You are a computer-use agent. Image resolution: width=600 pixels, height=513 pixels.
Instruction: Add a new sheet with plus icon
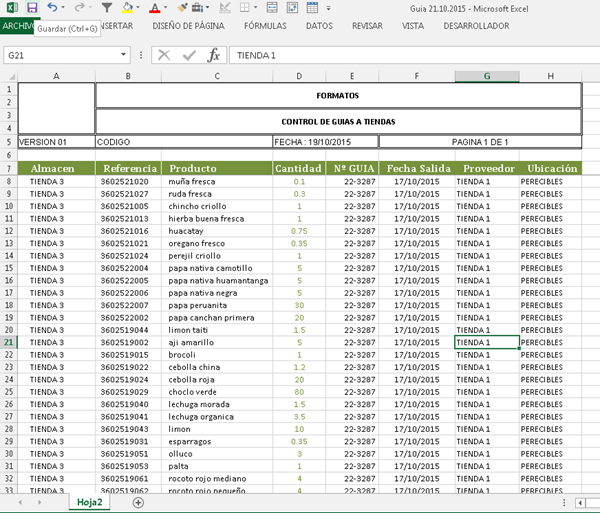(x=138, y=502)
